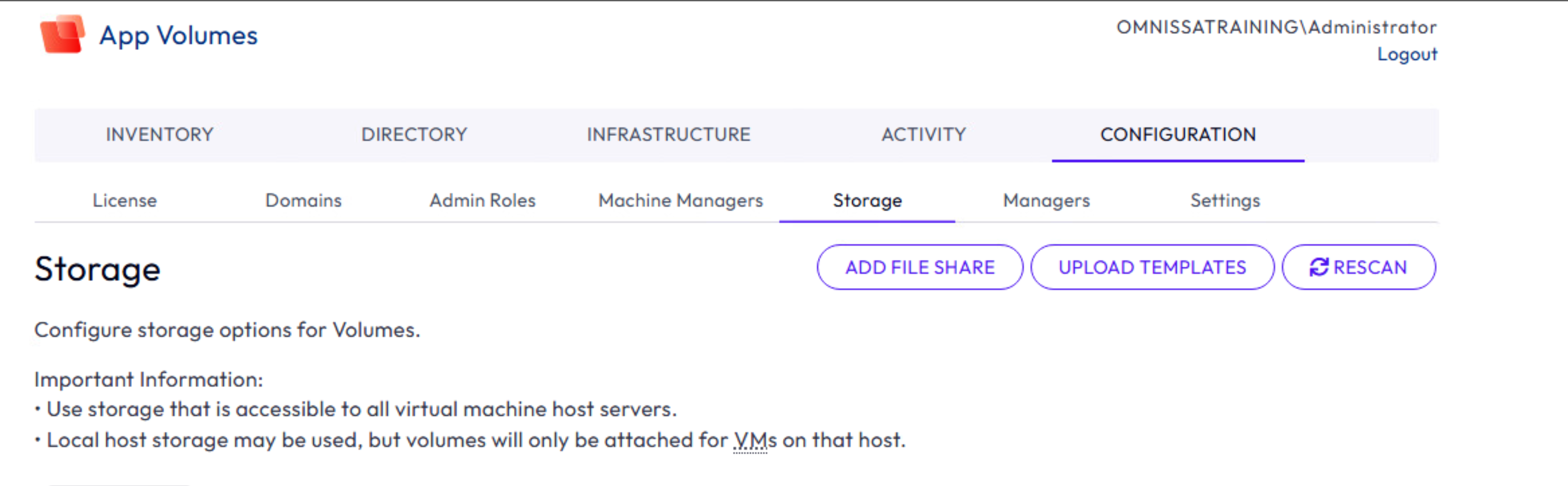1568x486 pixels.
Task: Click the App Volumes red logo icon
Action: tap(63, 35)
